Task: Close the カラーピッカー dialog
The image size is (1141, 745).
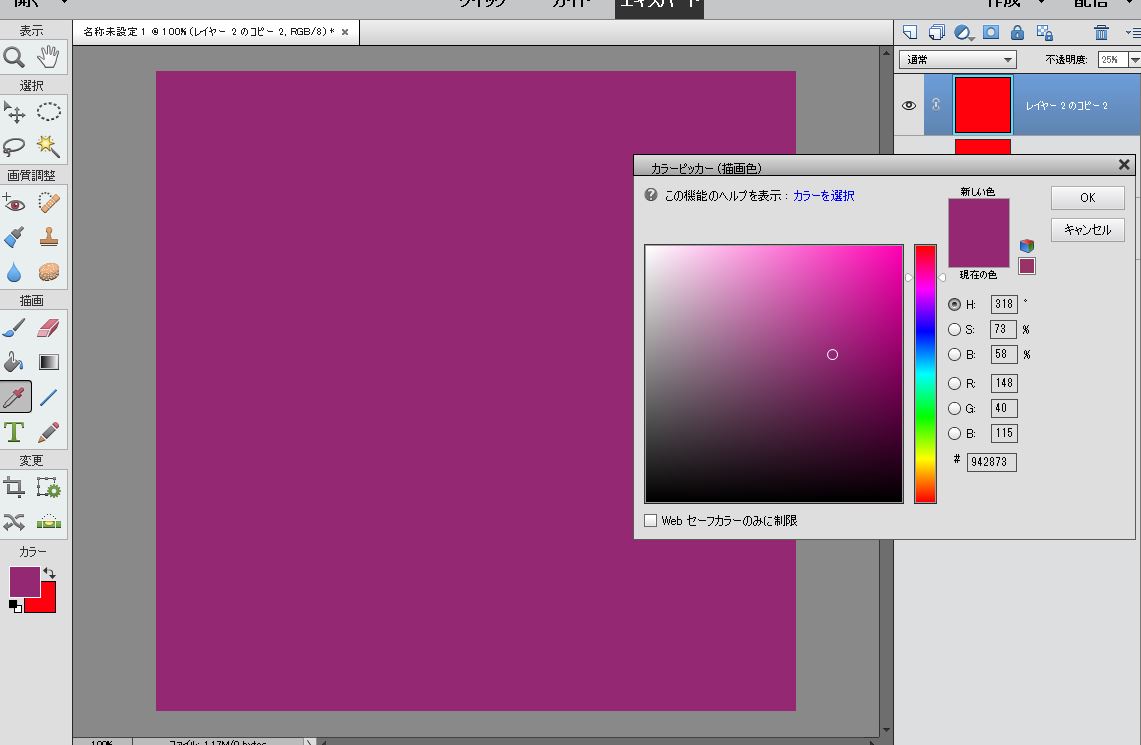Action: pyautogui.click(x=1124, y=165)
